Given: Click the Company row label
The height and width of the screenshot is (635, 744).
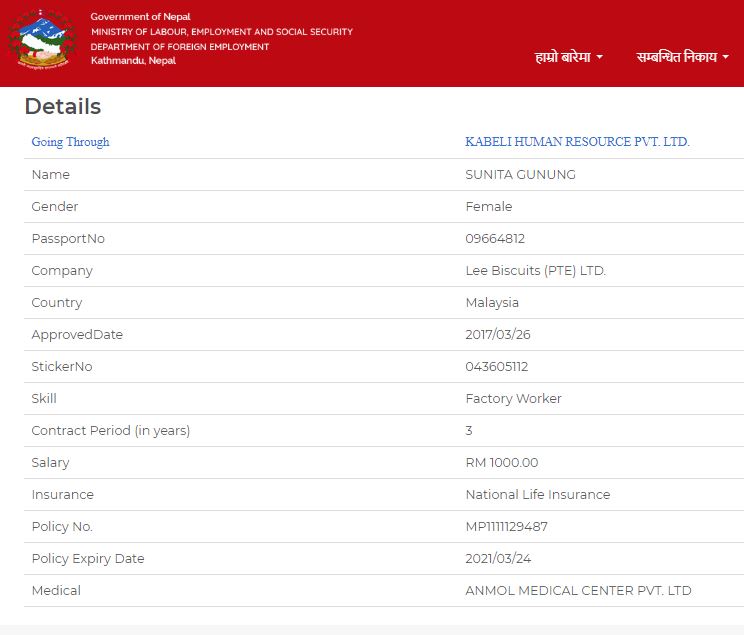Looking at the screenshot, I should tap(62, 271).
